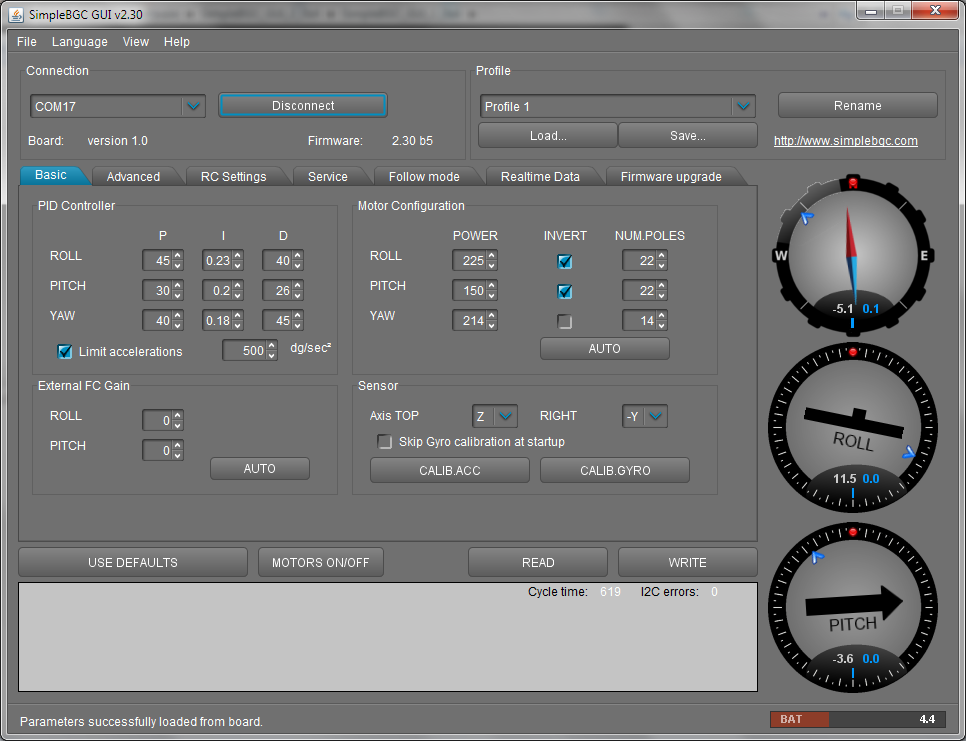
Task: Open the Language menu
Action: click(79, 42)
